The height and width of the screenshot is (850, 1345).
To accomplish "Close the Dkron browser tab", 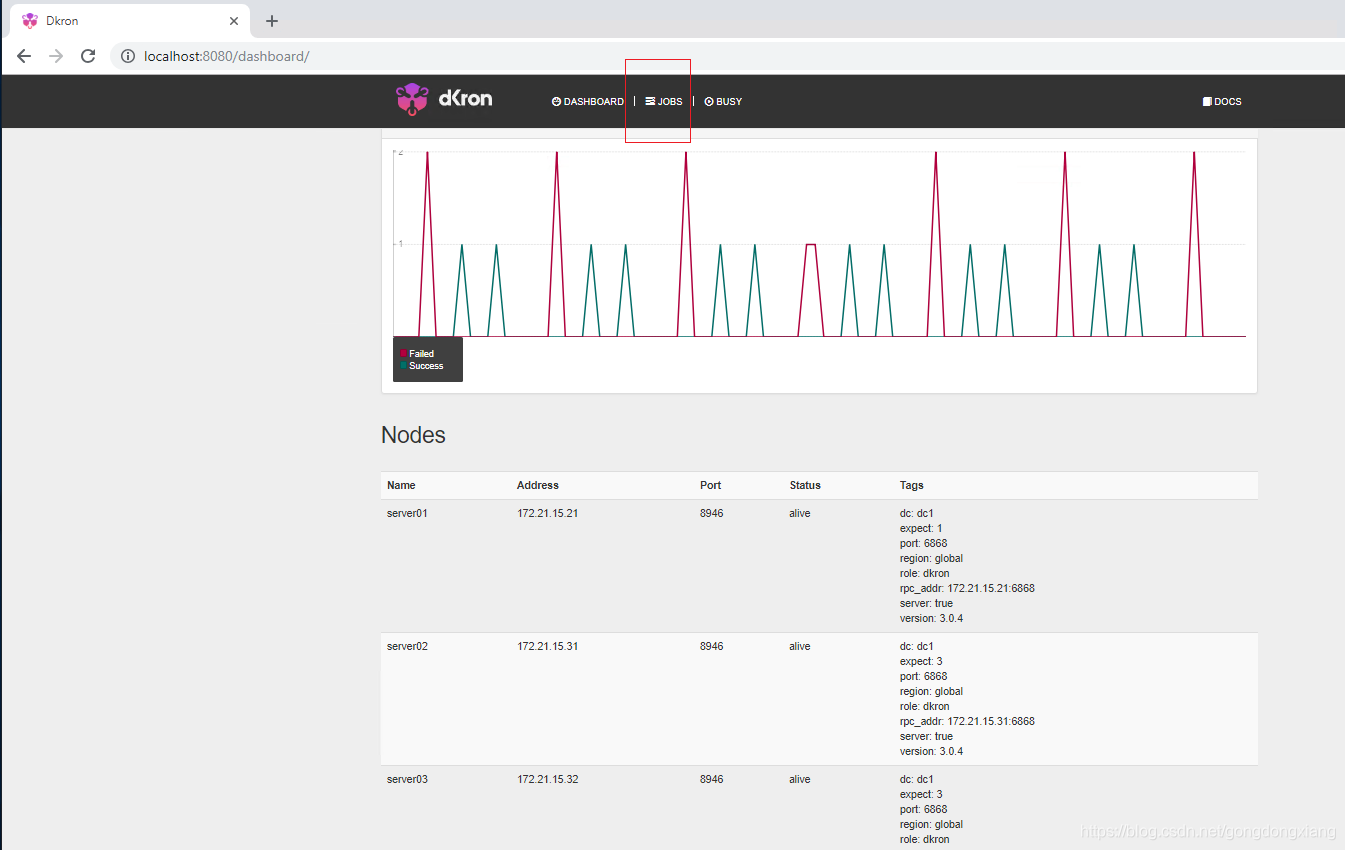I will pyautogui.click(x=234, y=21).
